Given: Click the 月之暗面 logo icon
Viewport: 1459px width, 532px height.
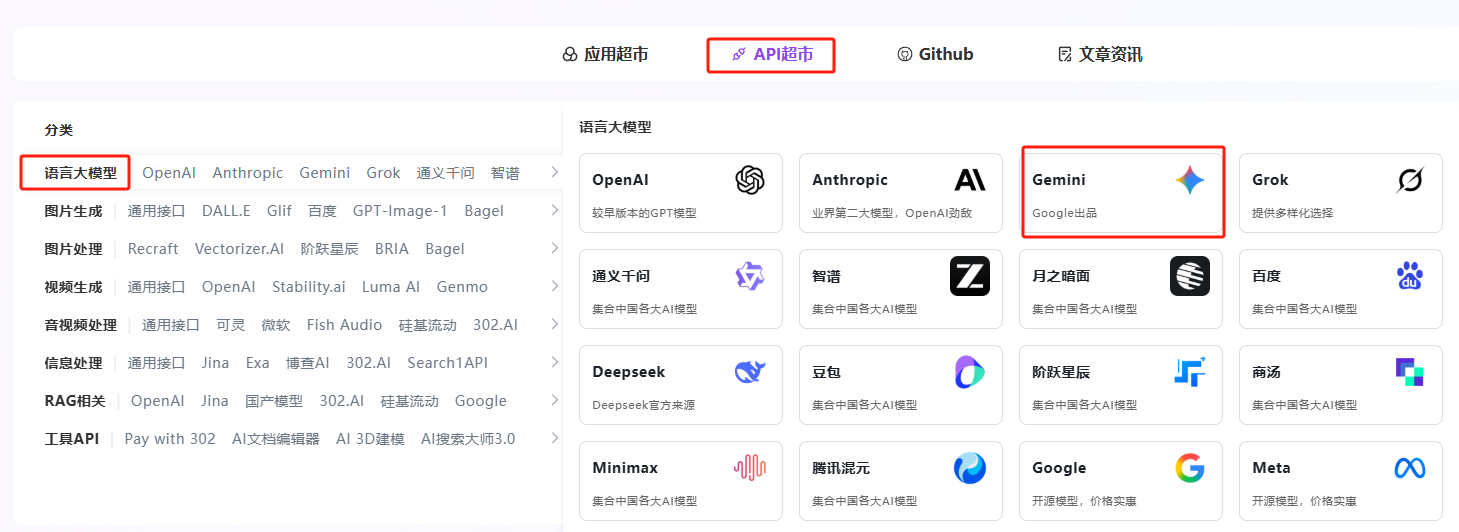Looking at the screenshot, I should point(1190,276).
